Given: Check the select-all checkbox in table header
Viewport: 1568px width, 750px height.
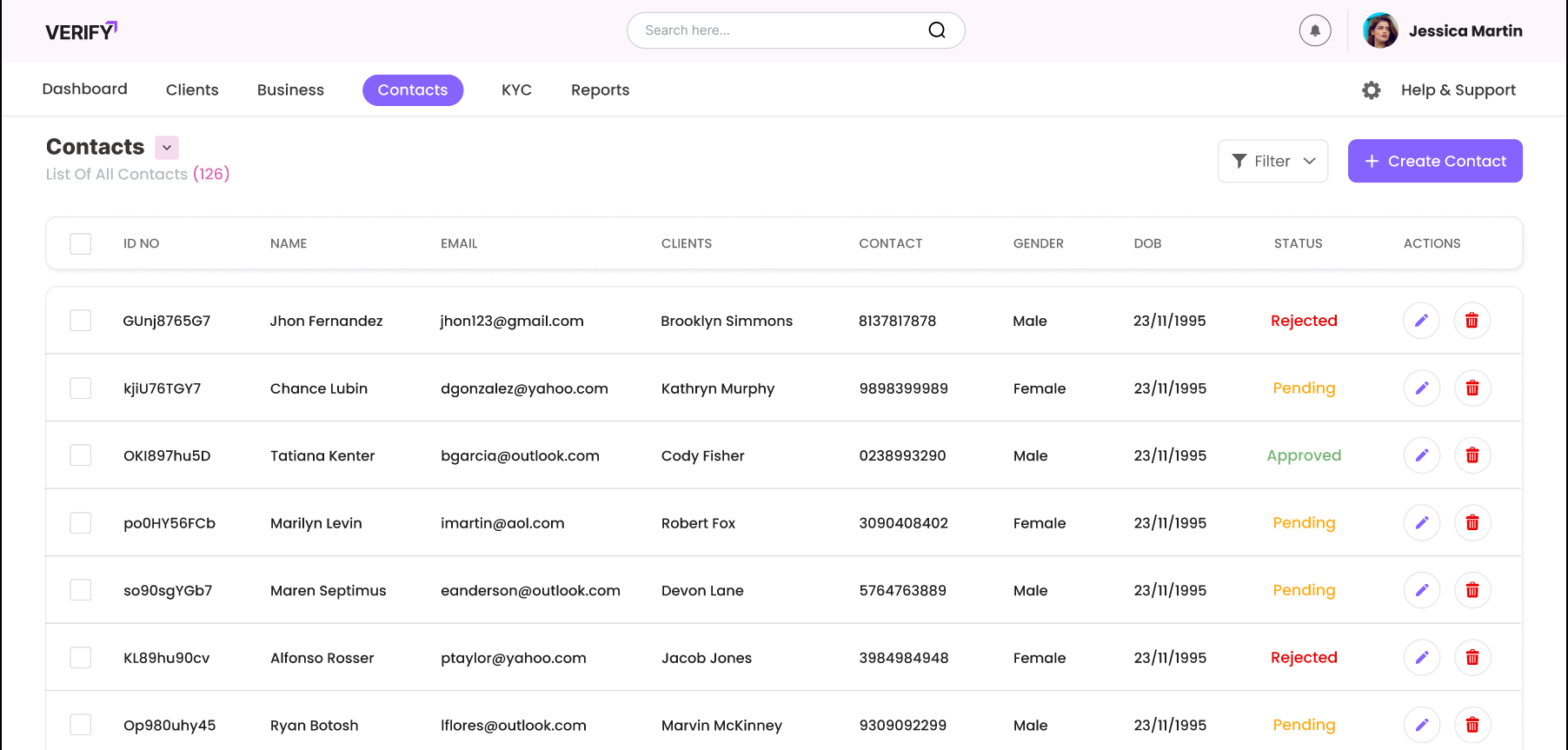Looking at the screenshot, I should coord(81,243).
